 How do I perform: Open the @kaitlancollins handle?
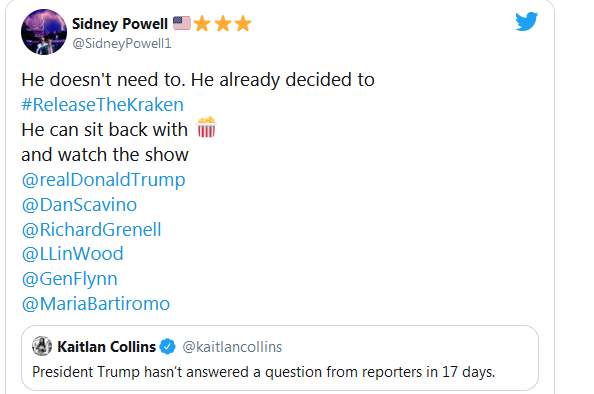pos(232,347)
